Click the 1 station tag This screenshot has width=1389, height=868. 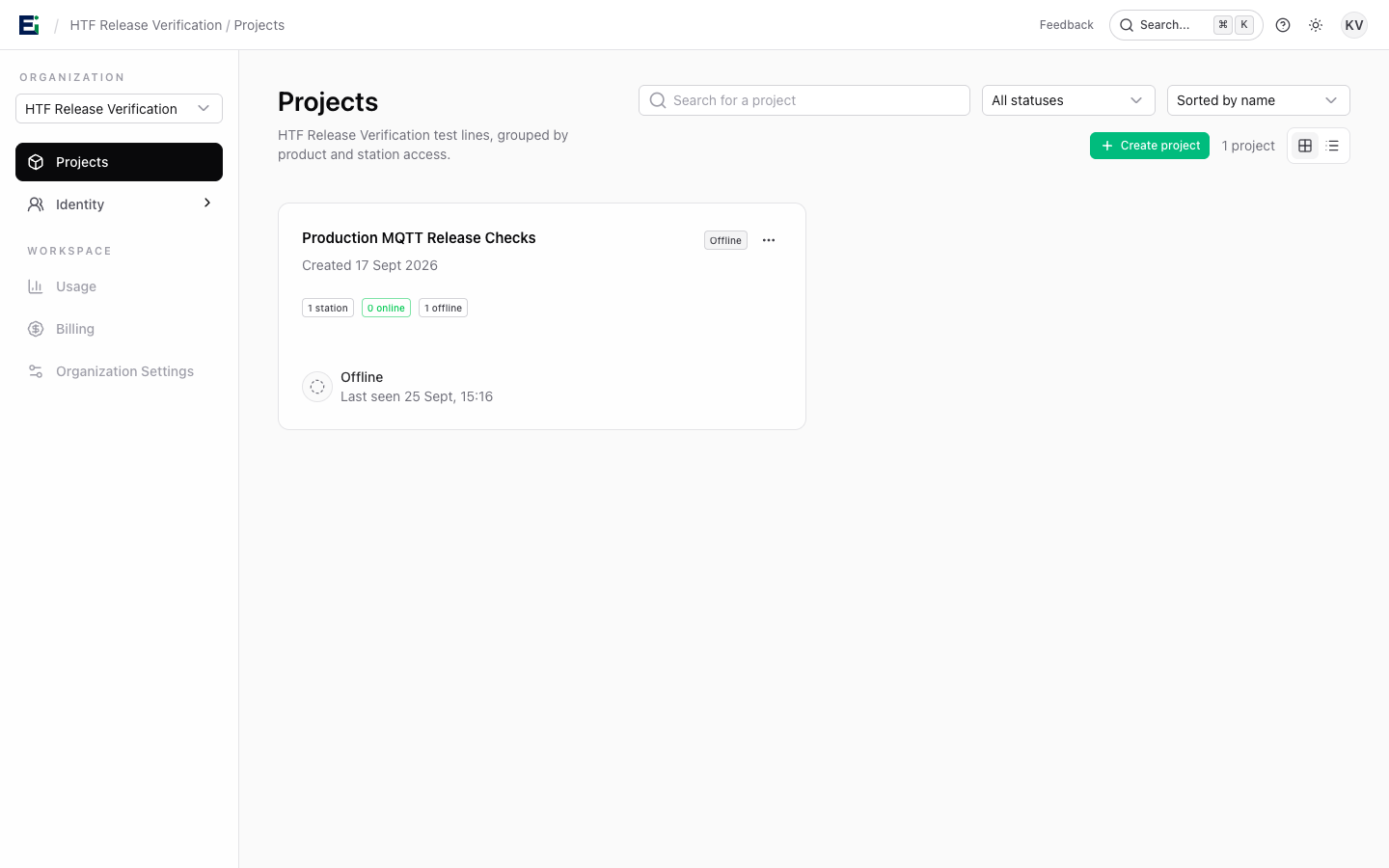[328, 308]
